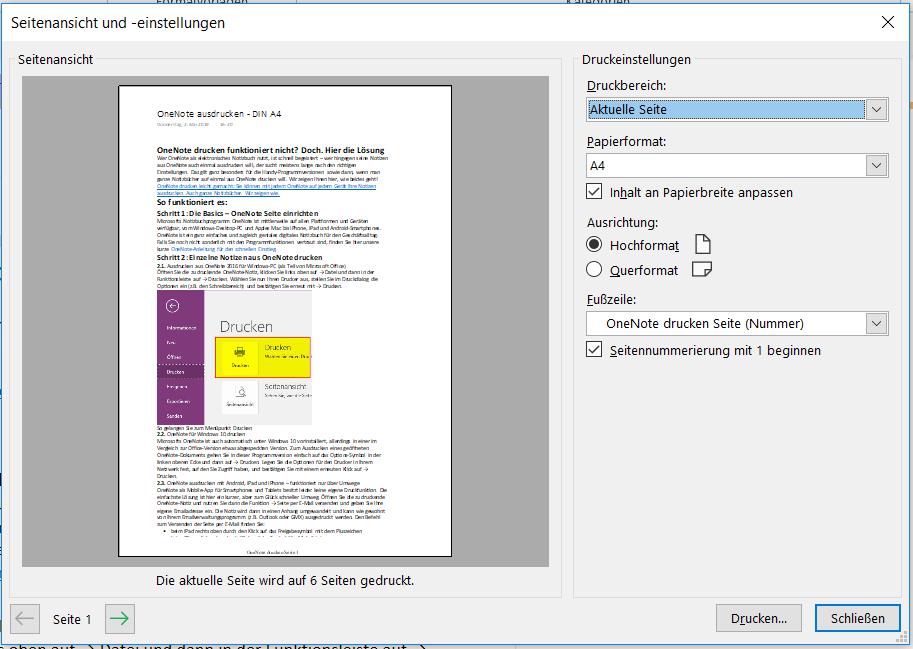This screenshot has height=649, width=913.
Task: Click the yellow highlighted Drucken tile in preview
Action: [x=263, y=357]
